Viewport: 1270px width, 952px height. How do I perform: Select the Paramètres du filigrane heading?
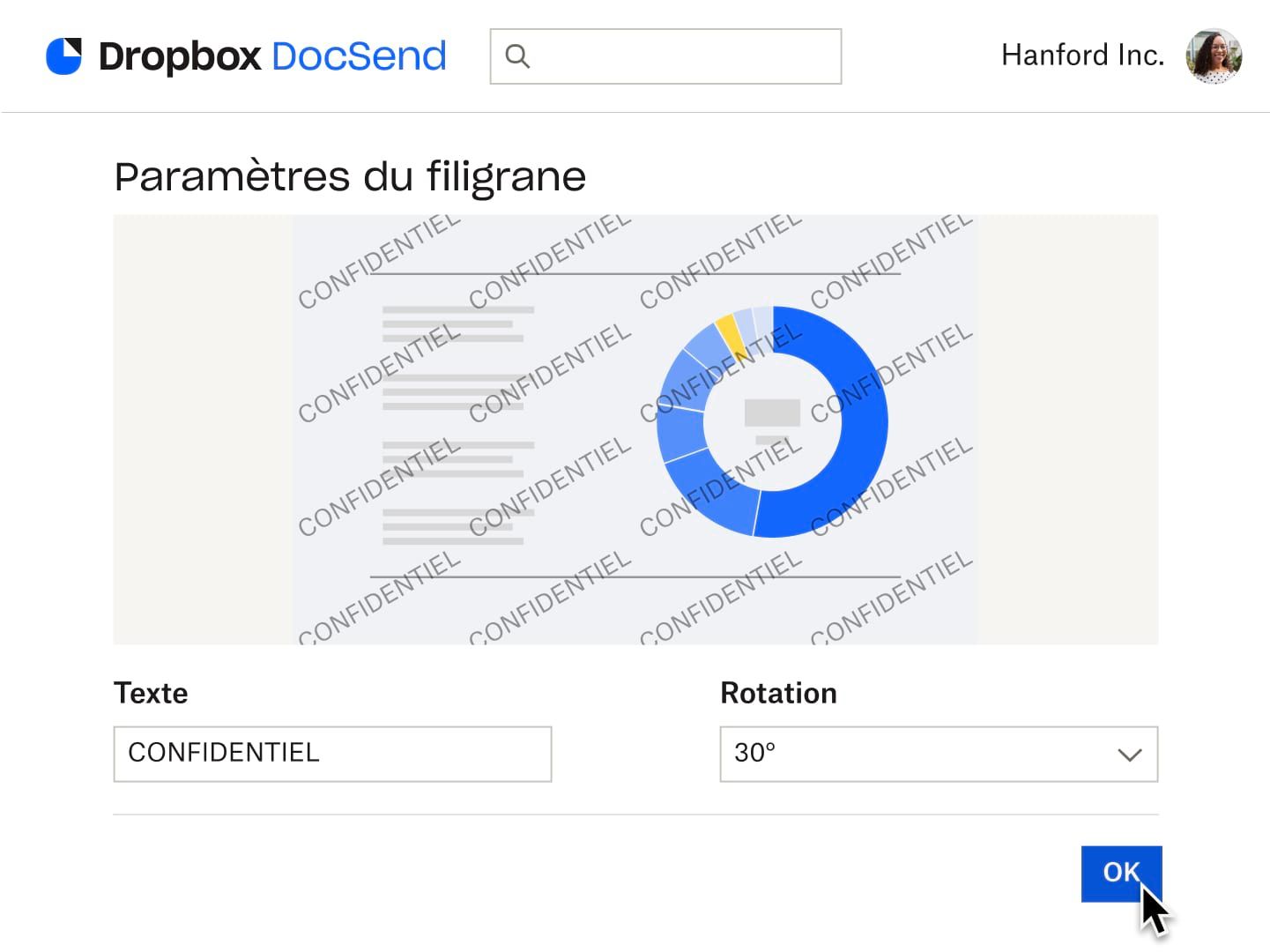[x=350, y=176]
